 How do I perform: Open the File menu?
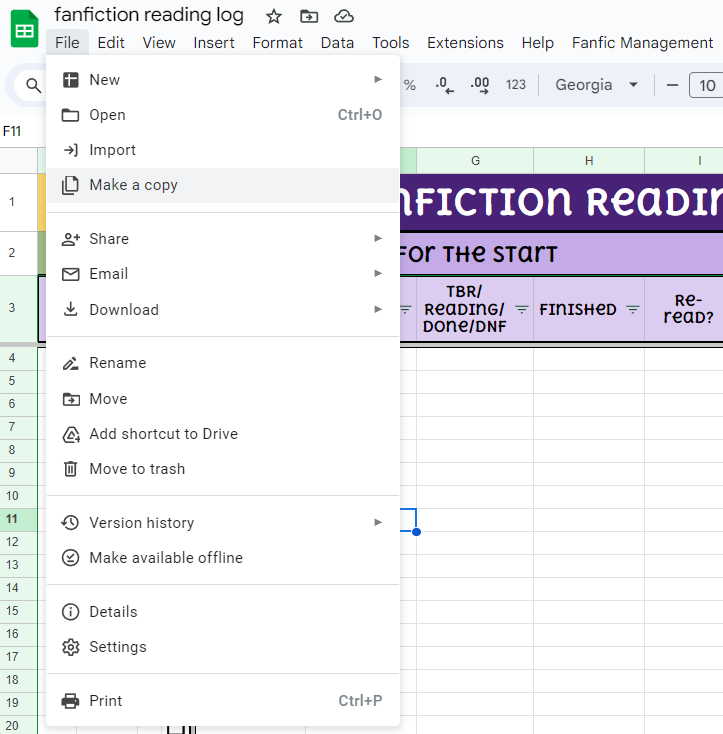pos(67,43)
